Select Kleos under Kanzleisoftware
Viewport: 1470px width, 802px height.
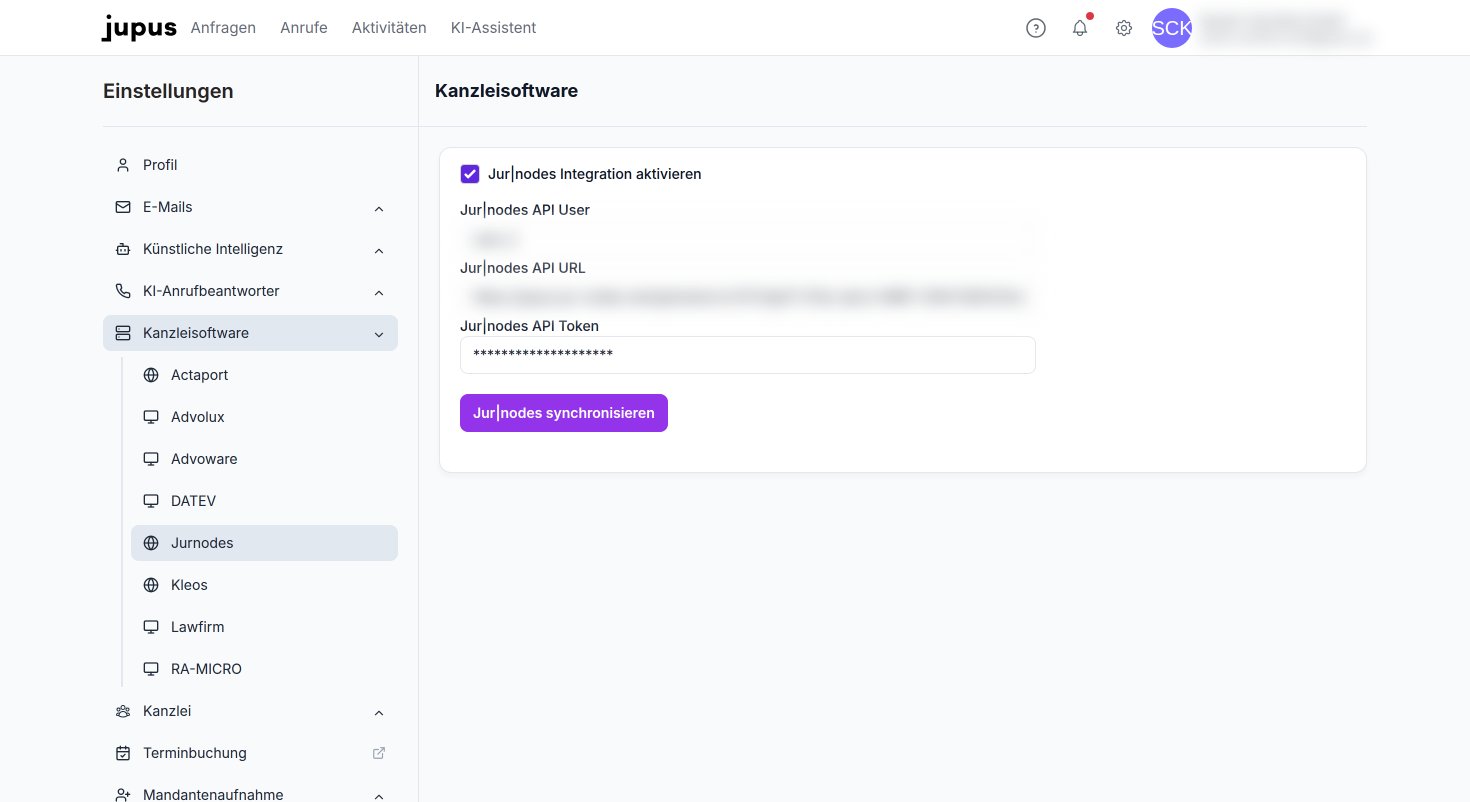point(264,585)
